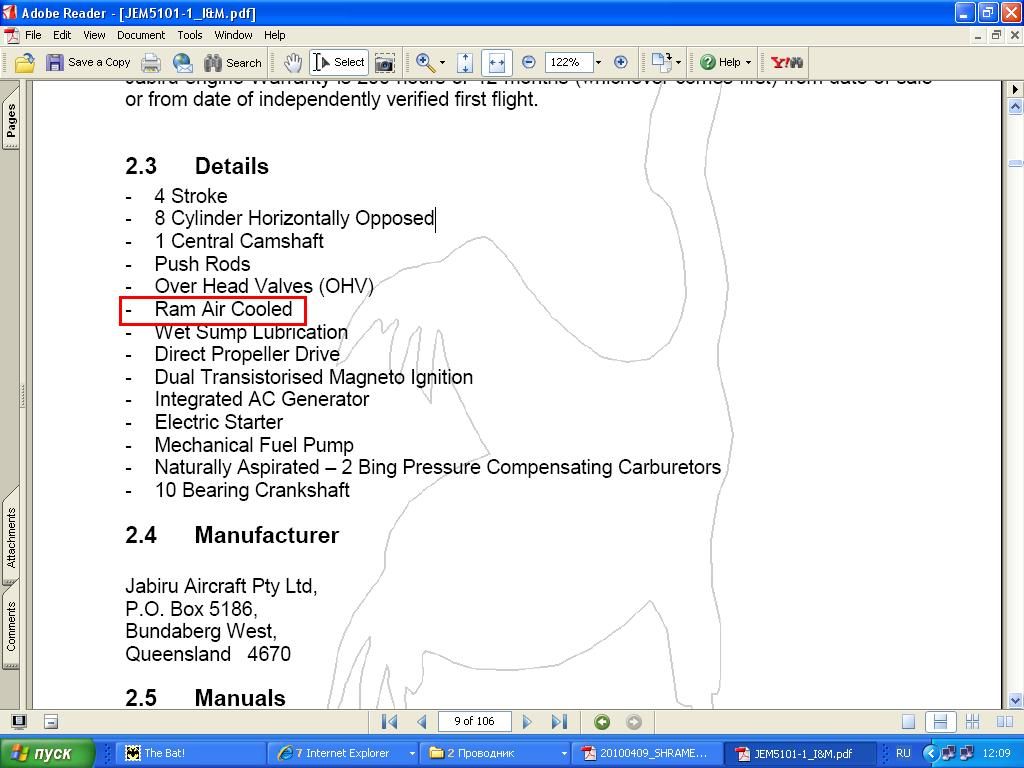Go to the next page arrow
Viewport: 1024px width, 768px height.
[526, 722]
